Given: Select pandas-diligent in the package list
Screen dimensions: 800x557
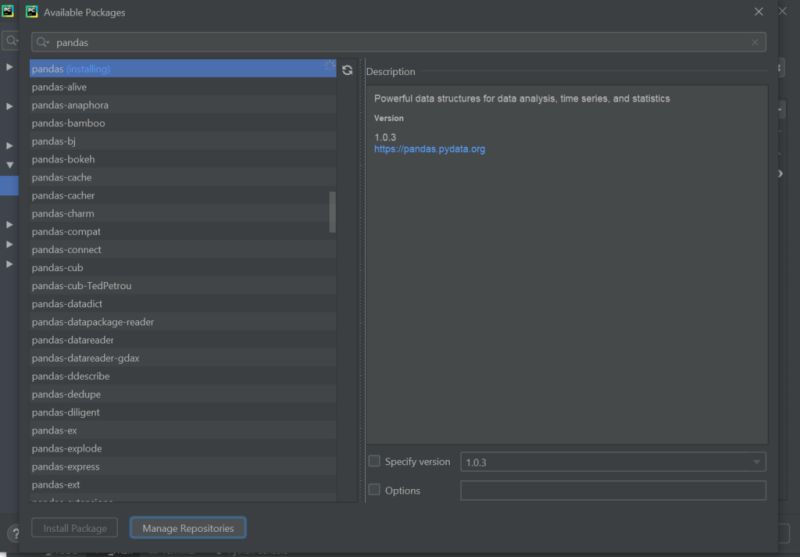Looking at the screenshot, I should [183, 412].
